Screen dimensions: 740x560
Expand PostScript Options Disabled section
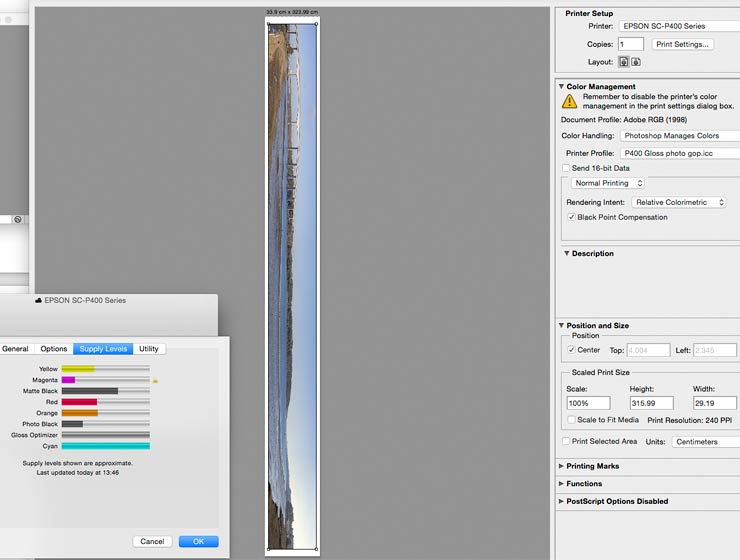[561, 501]
